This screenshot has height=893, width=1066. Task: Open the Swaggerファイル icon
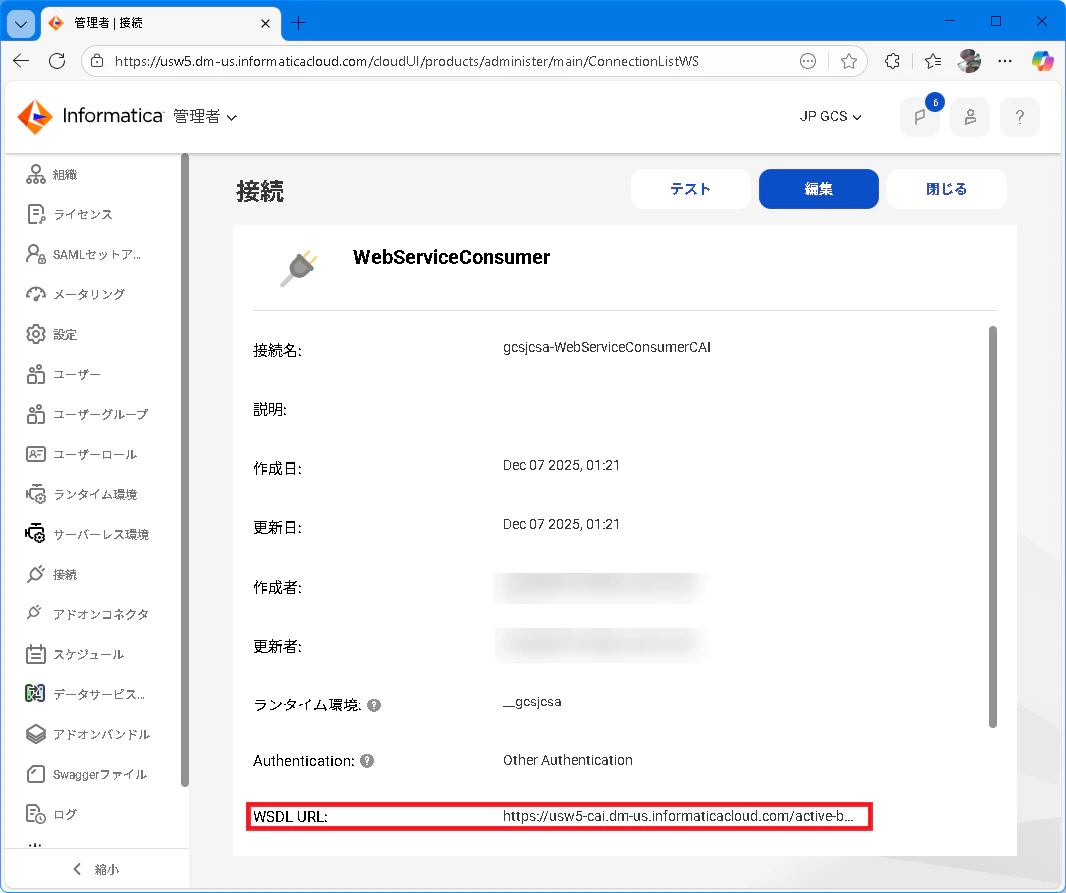pos(35,774)
